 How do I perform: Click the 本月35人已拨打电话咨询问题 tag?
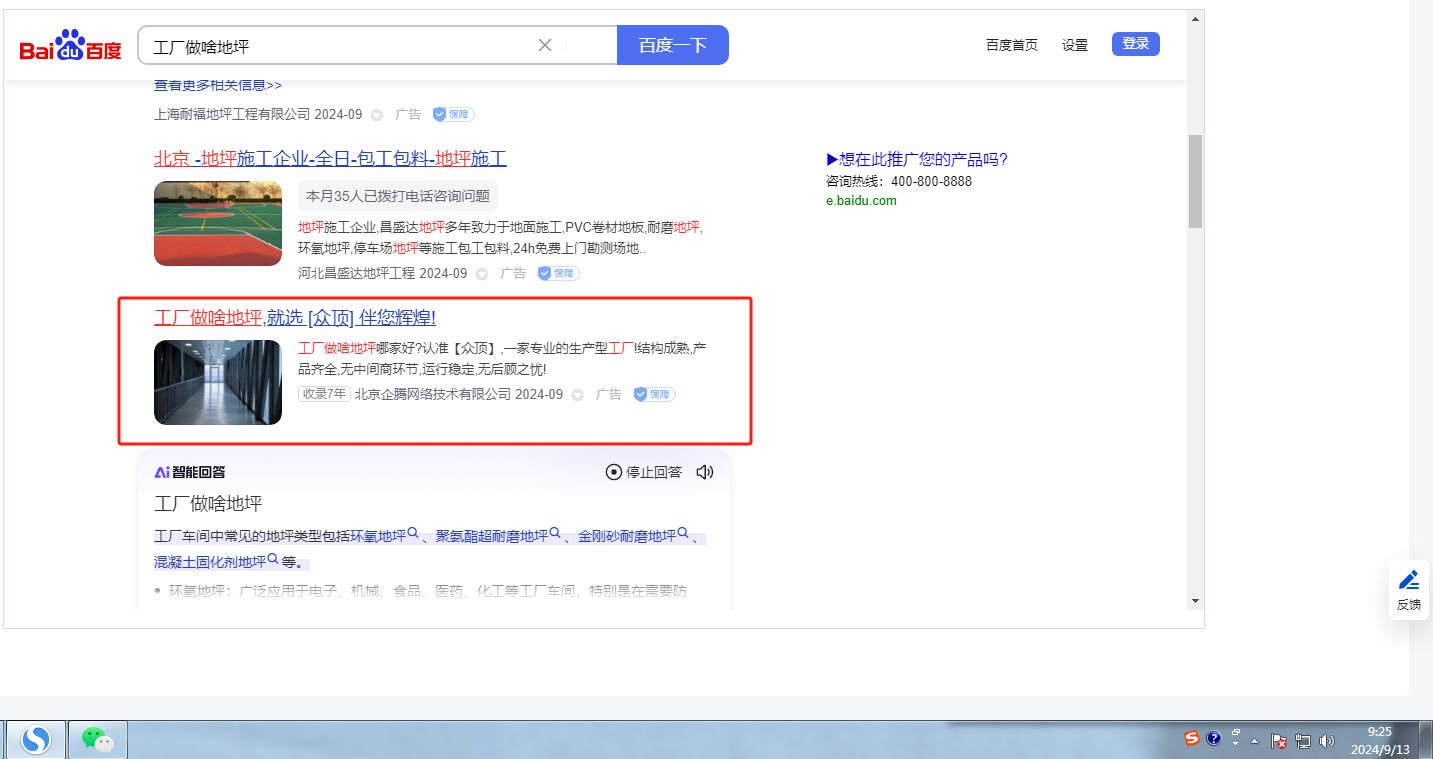398,196
